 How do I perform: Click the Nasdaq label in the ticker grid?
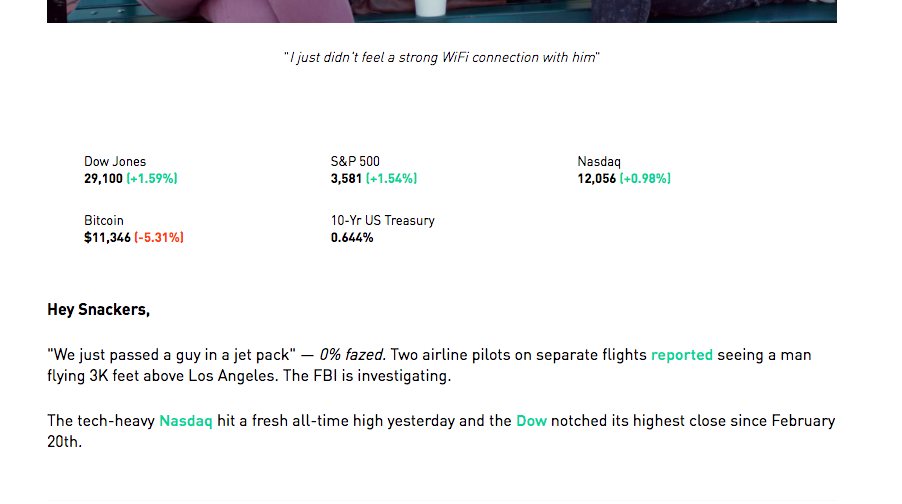point(599,161)
